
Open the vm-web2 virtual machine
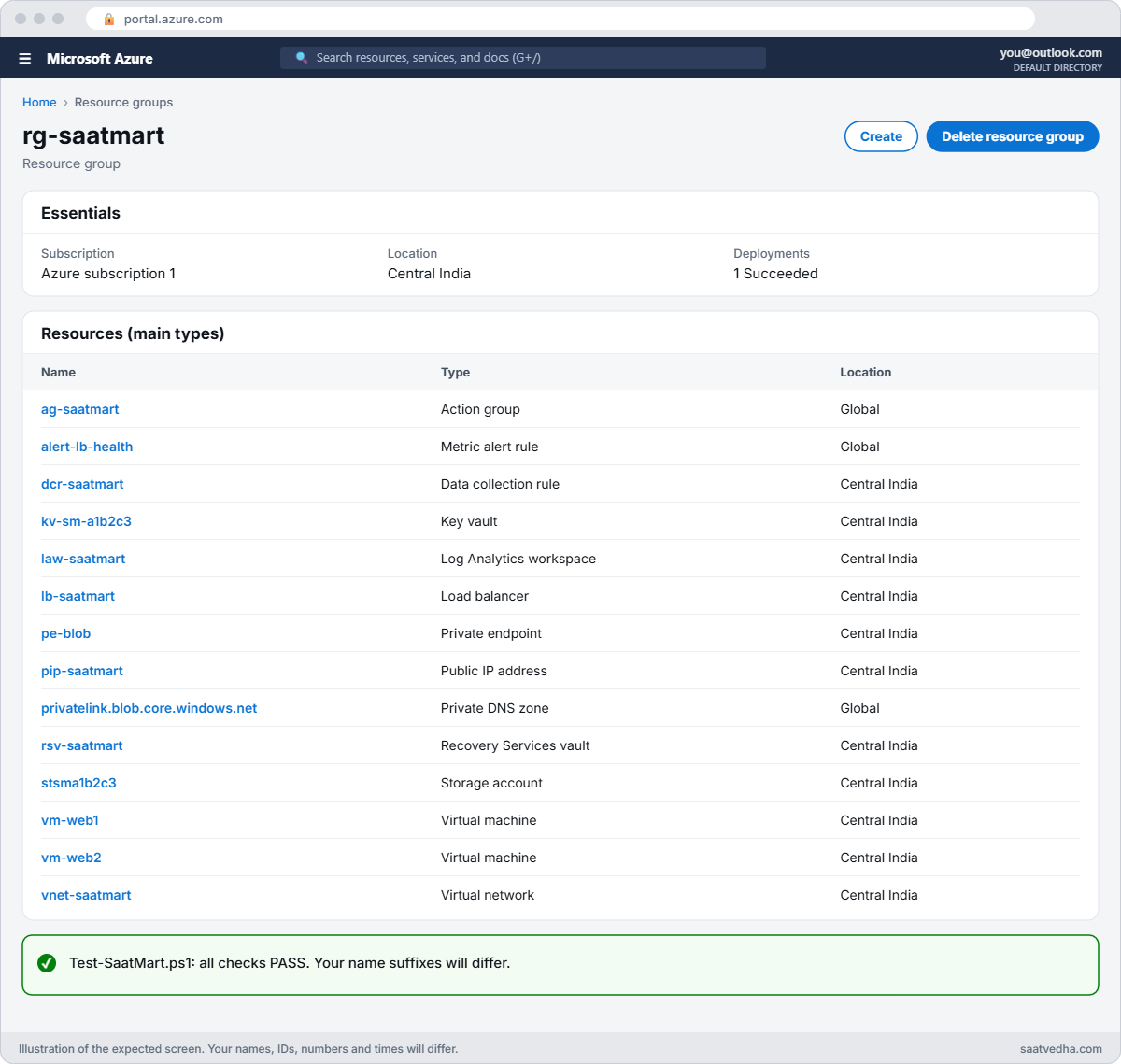click(x=71, y=858)
